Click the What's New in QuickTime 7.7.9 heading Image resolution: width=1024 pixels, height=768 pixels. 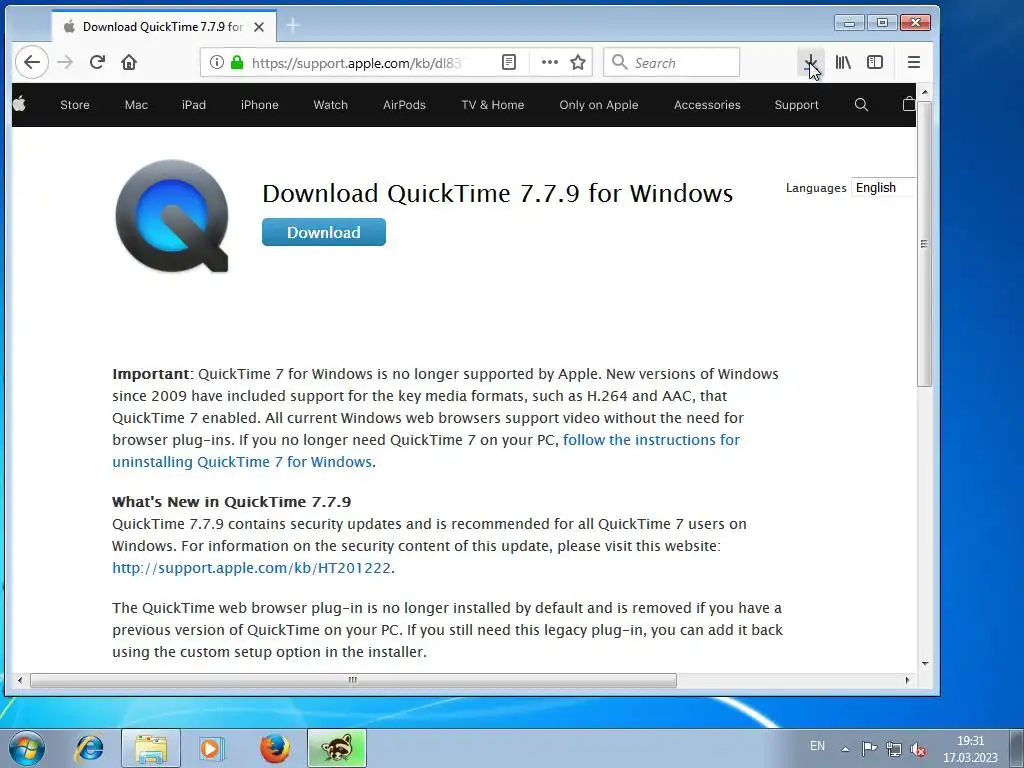click(232, 502)
